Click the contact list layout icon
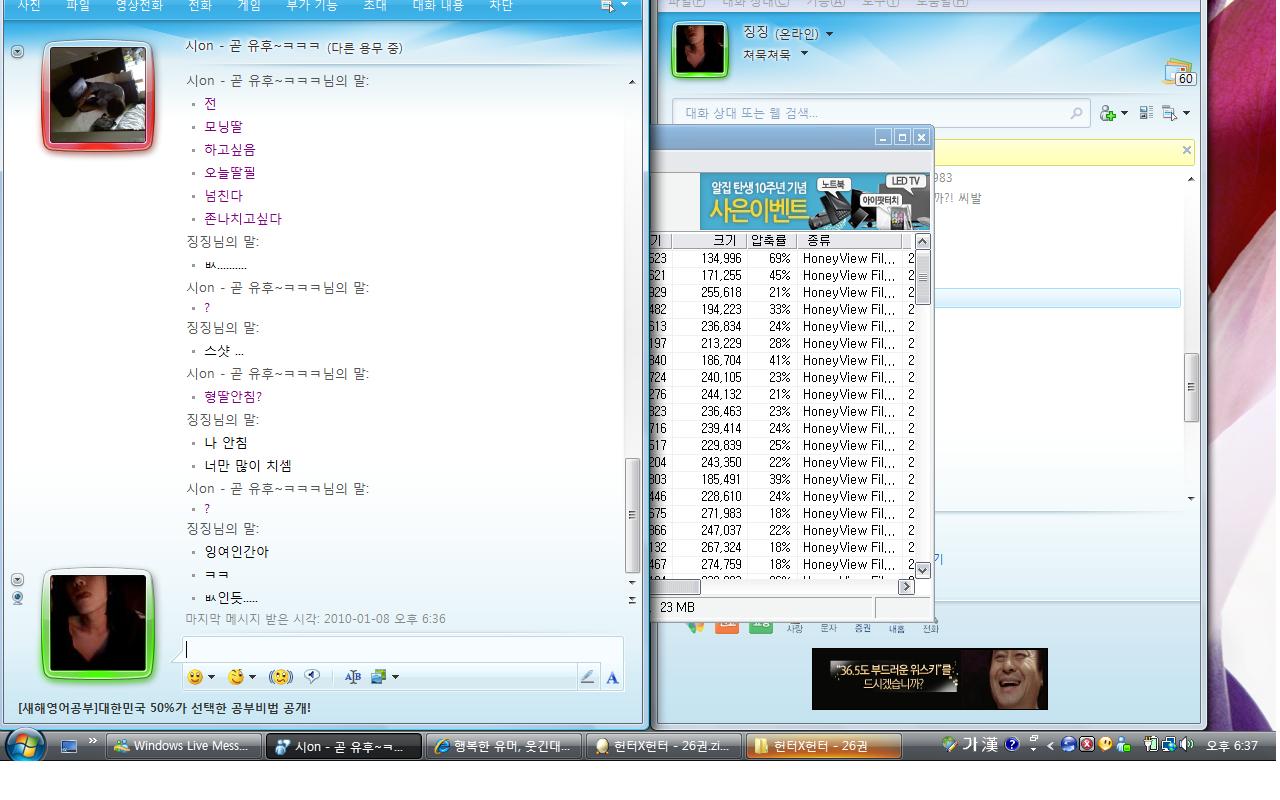This screenshot has width=1280, height=800. [x=1146, y=113]
